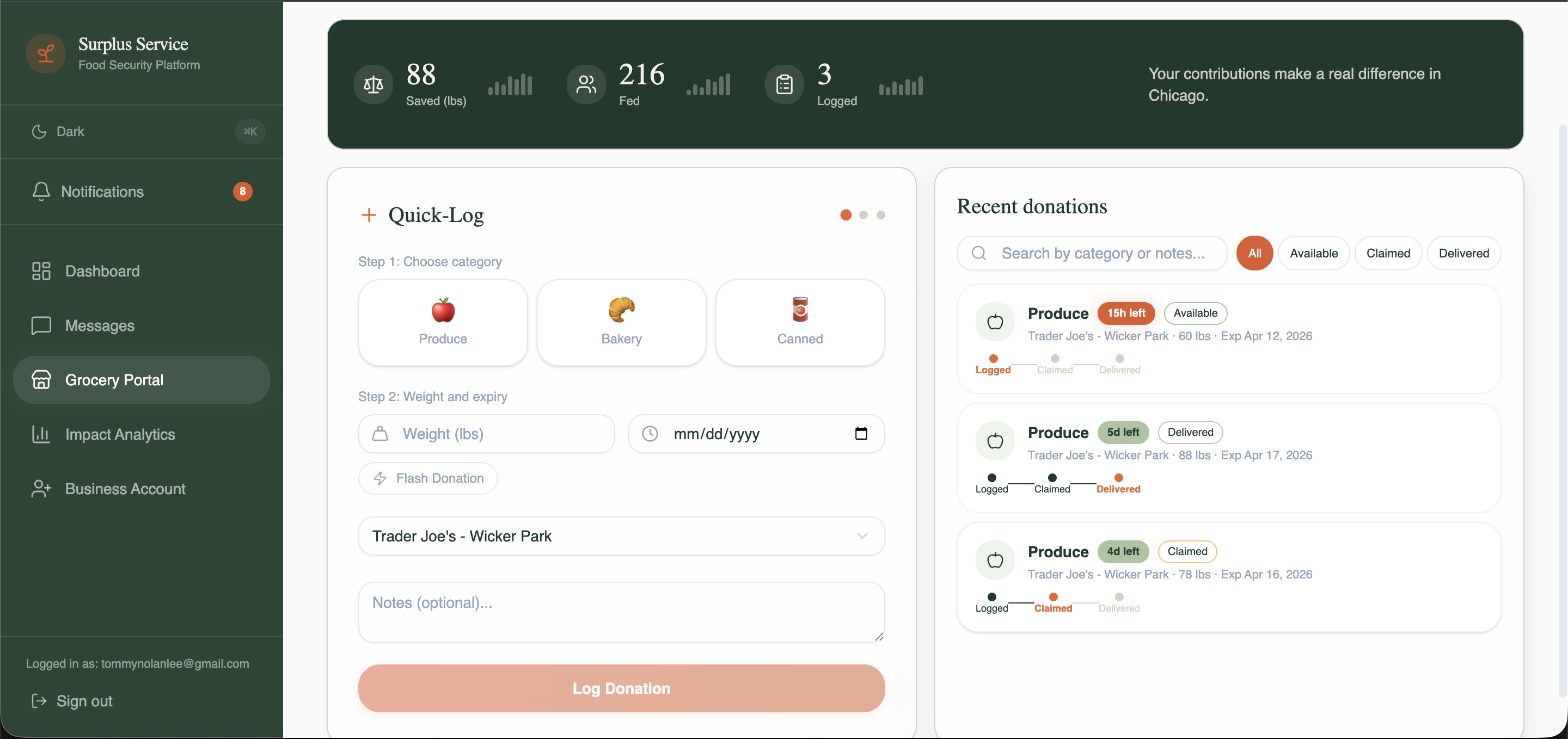Toggle Dark mode in sidebar
Image resolution: width=1568 pixels, height=739 pixels.
pyautogui.click(x=70, y=131)
